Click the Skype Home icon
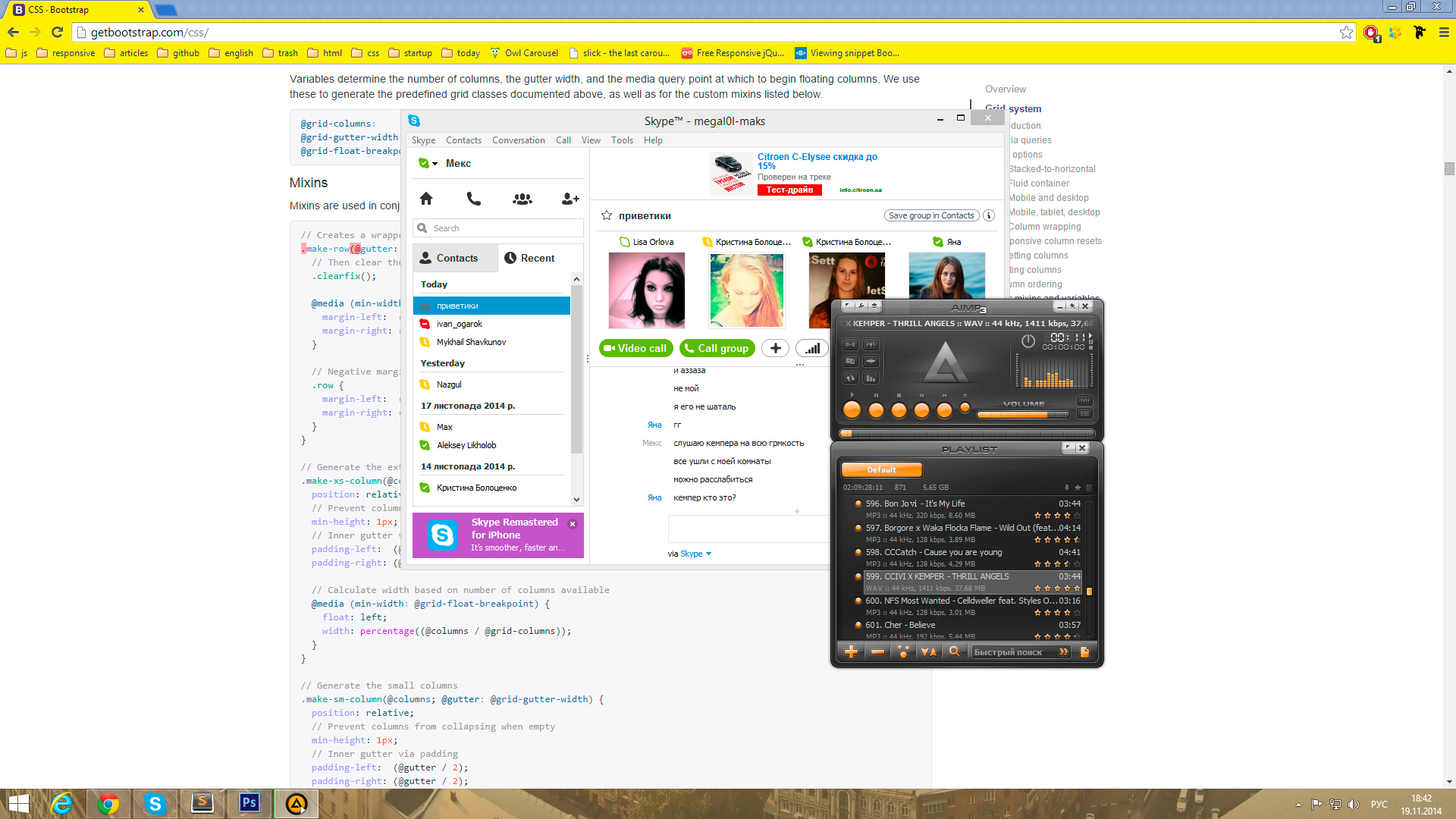The width and height of the screenshot is (1456, 819). pyautogui.click(x=426, y=199)
